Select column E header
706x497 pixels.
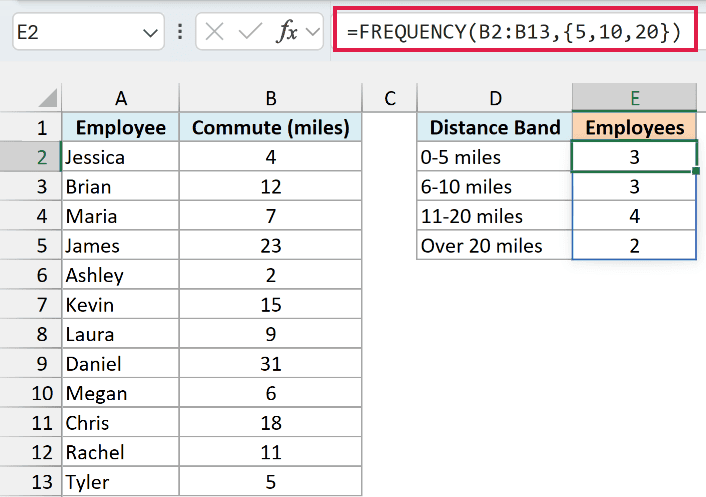click(634, 98)
